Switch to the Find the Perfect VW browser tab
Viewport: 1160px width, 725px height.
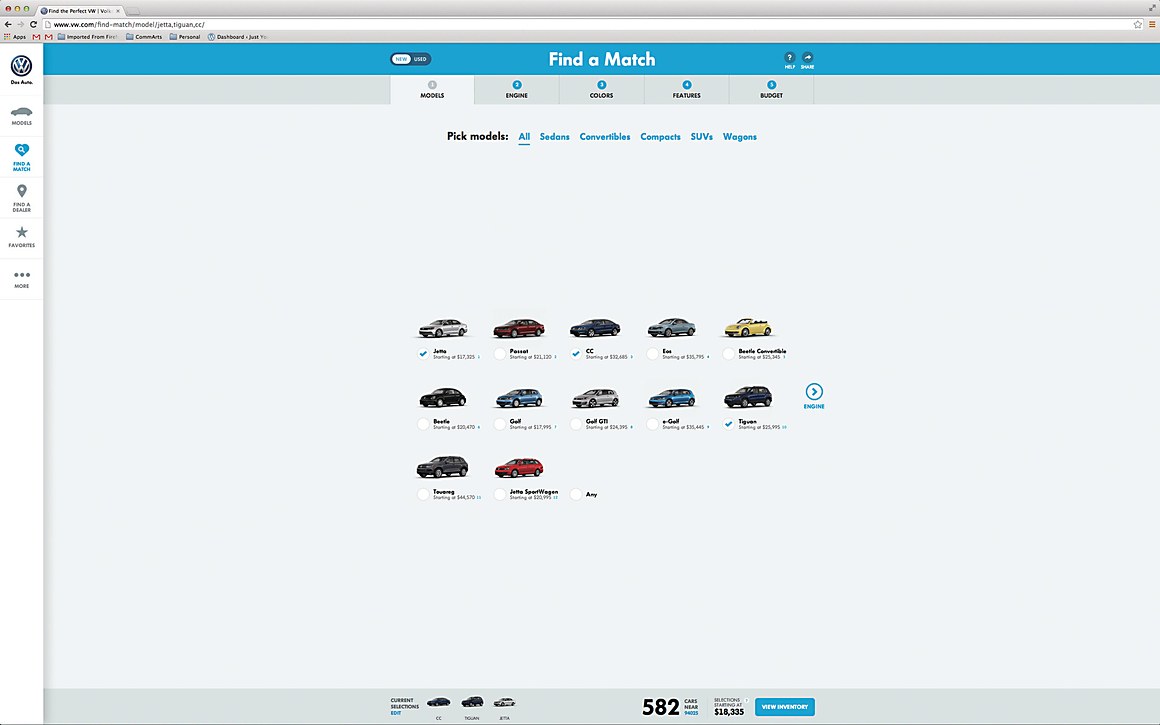[x=79, y=11]
